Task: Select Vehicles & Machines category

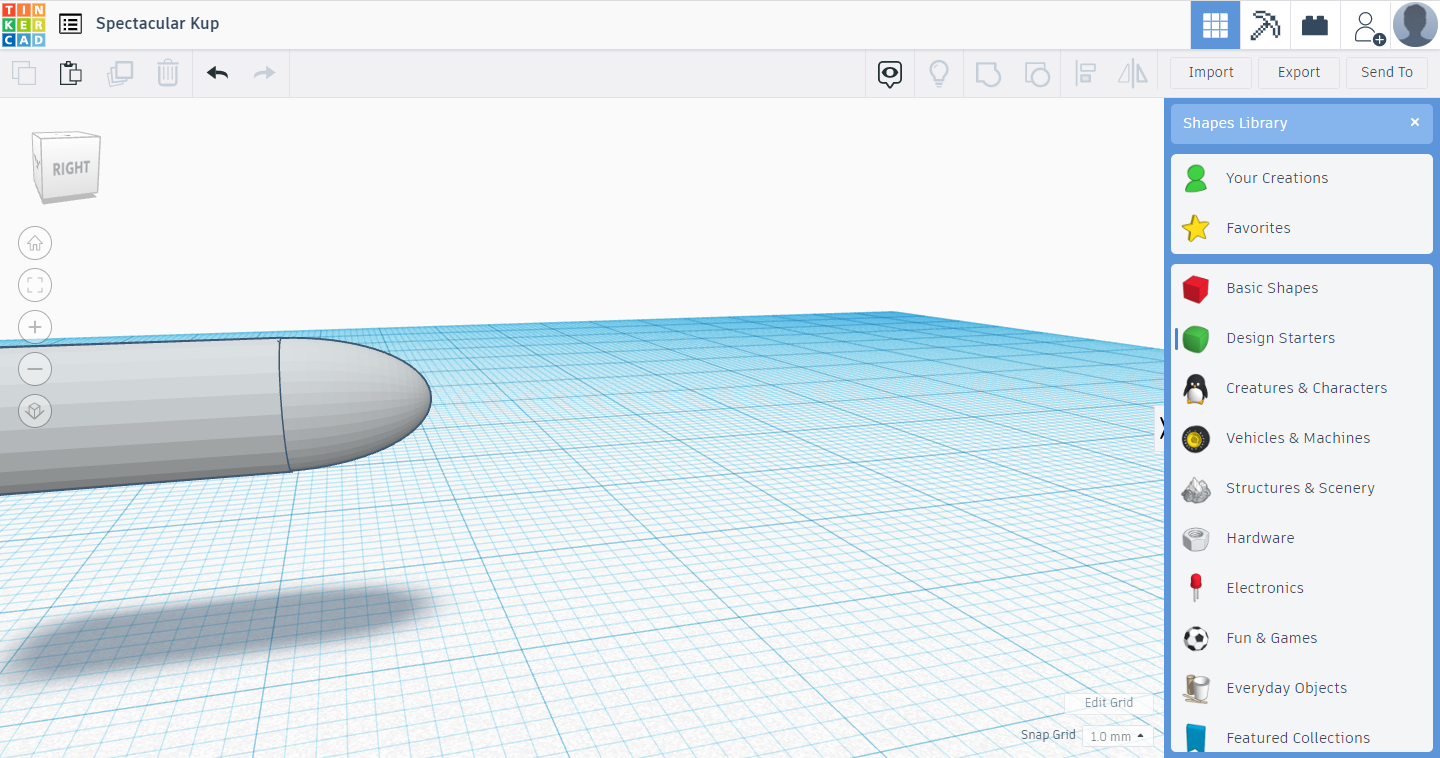Action: click(1302, 438)
